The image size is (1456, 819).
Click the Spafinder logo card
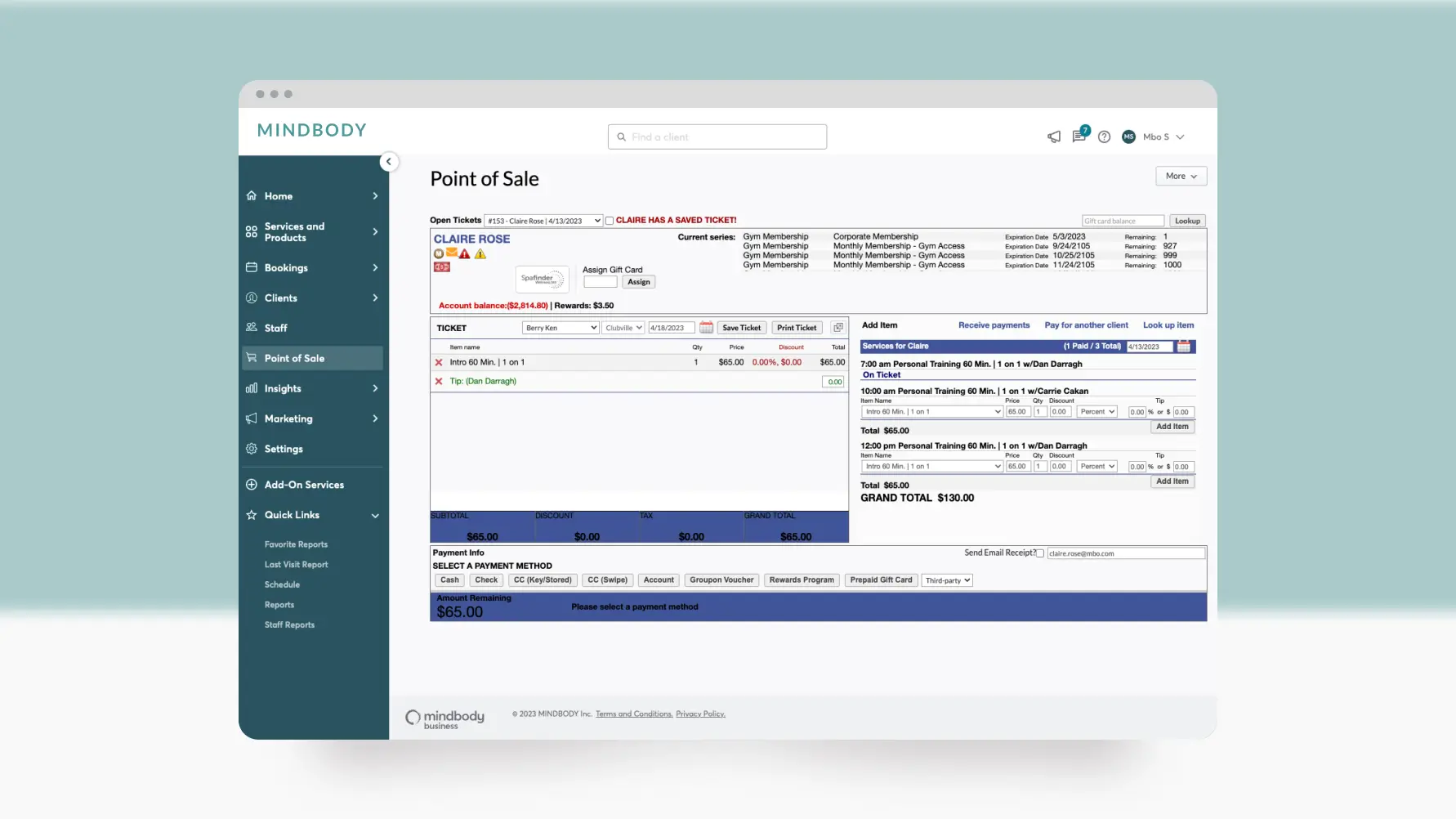coord(542,279)
